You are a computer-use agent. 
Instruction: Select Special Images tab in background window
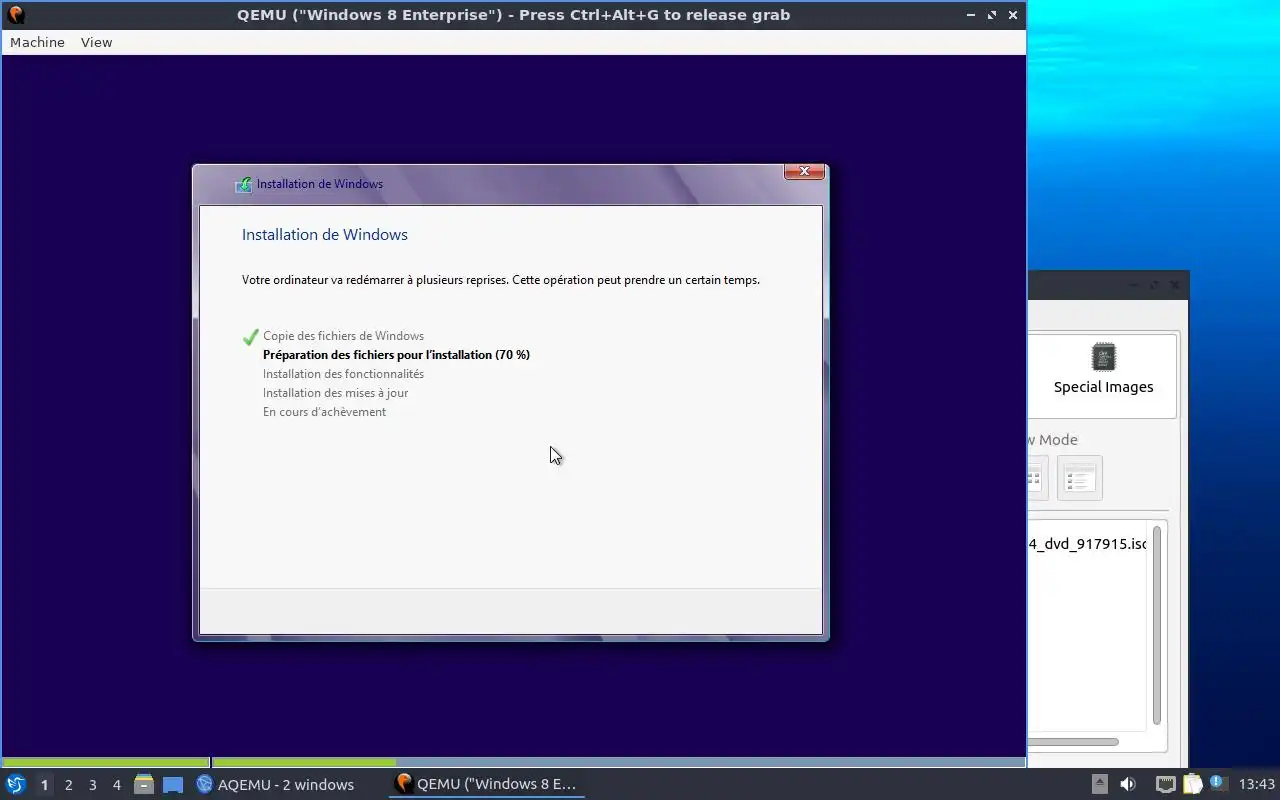pyautogui.click(x=1103, y=375)
